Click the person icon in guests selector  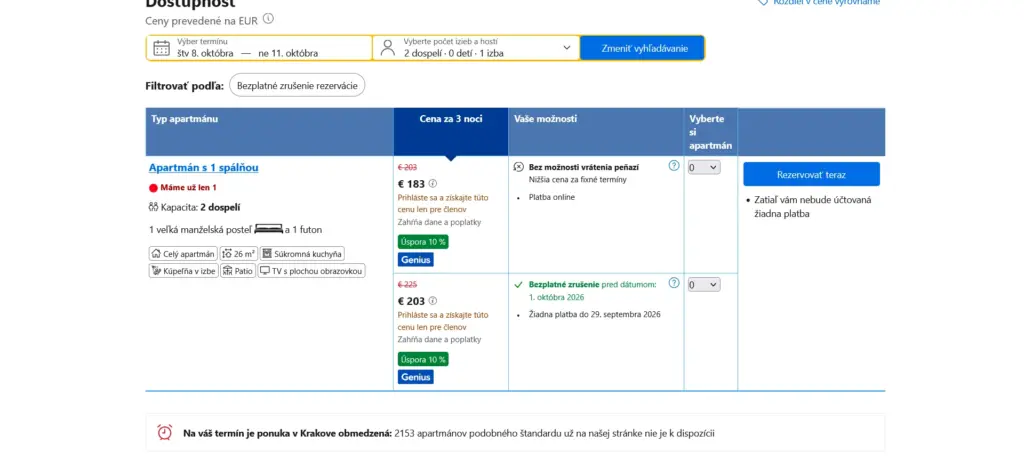pos(388,48)
